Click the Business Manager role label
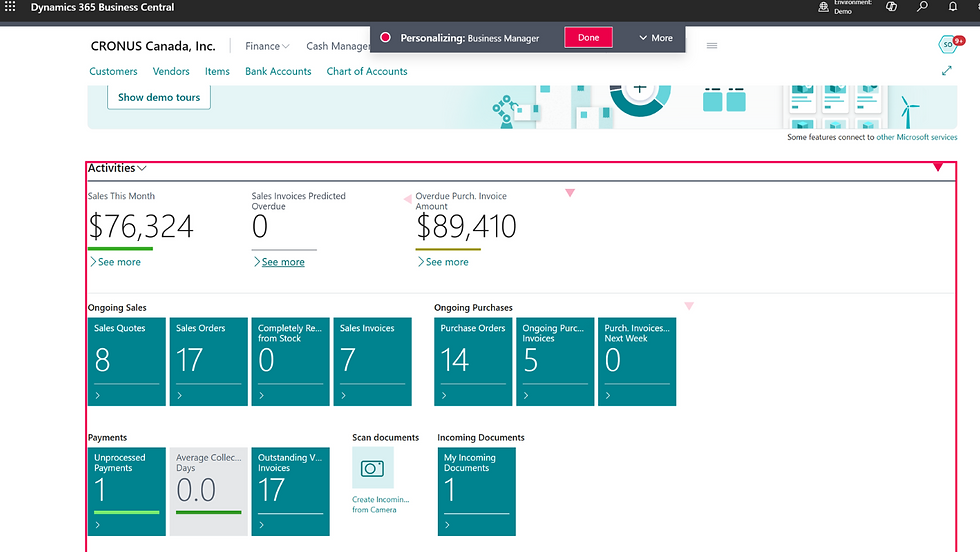 click(503, 38)
